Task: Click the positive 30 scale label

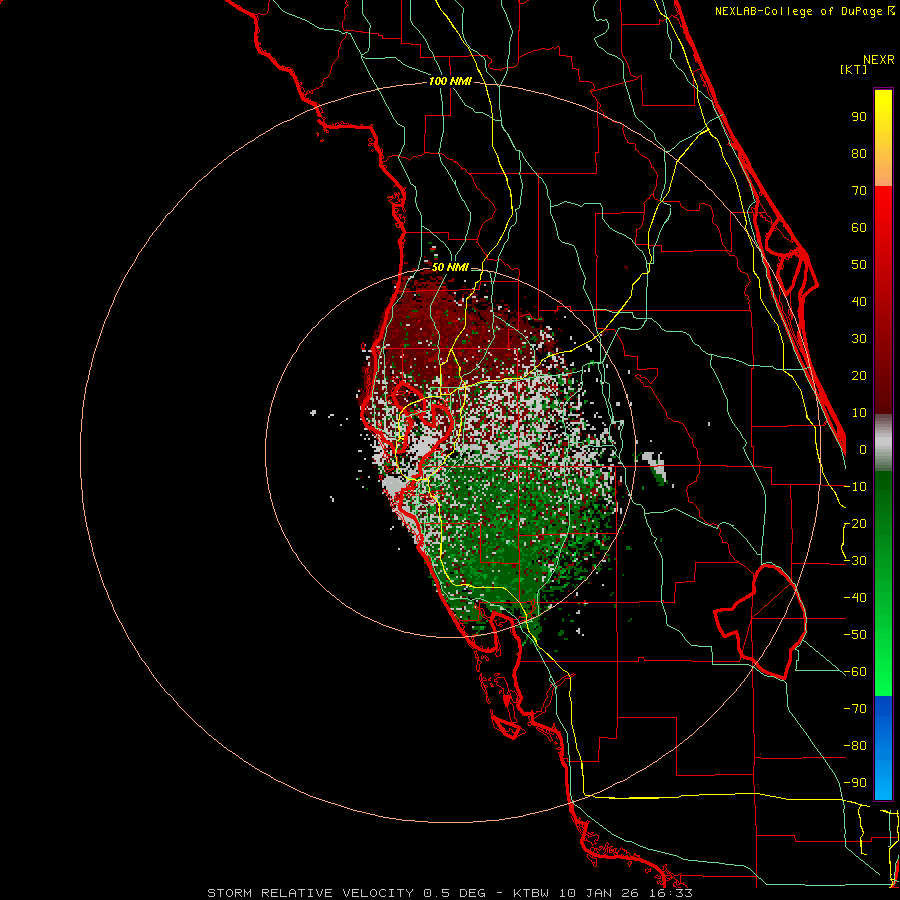Action: pos(859,339)
